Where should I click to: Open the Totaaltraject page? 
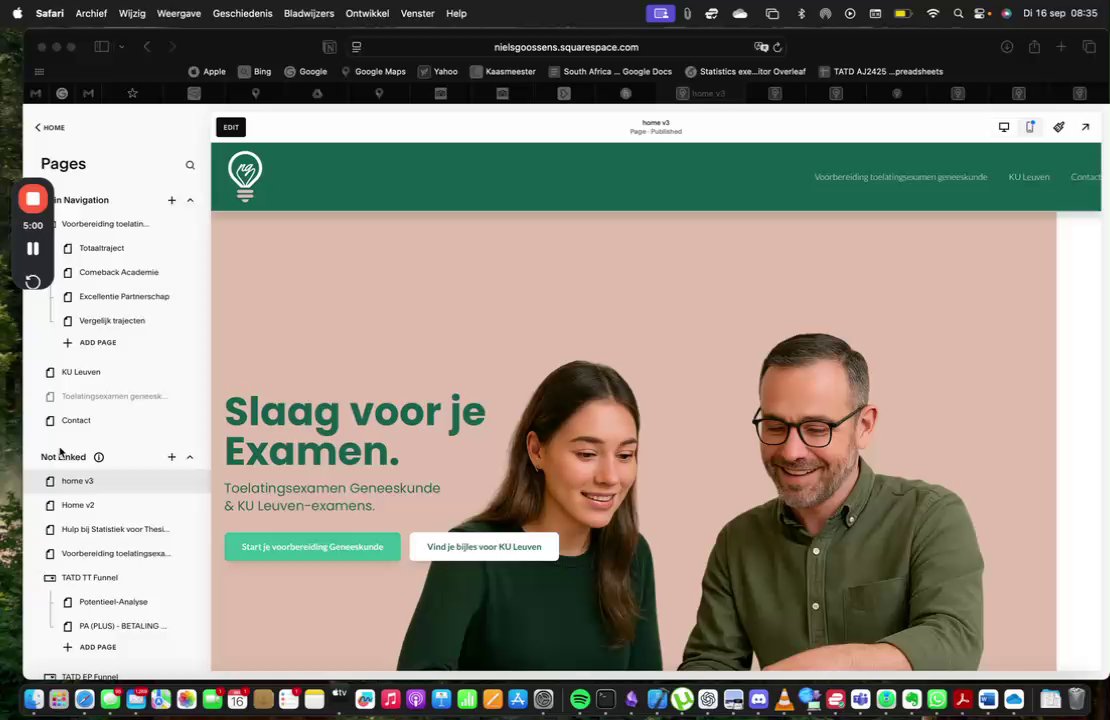101,248
